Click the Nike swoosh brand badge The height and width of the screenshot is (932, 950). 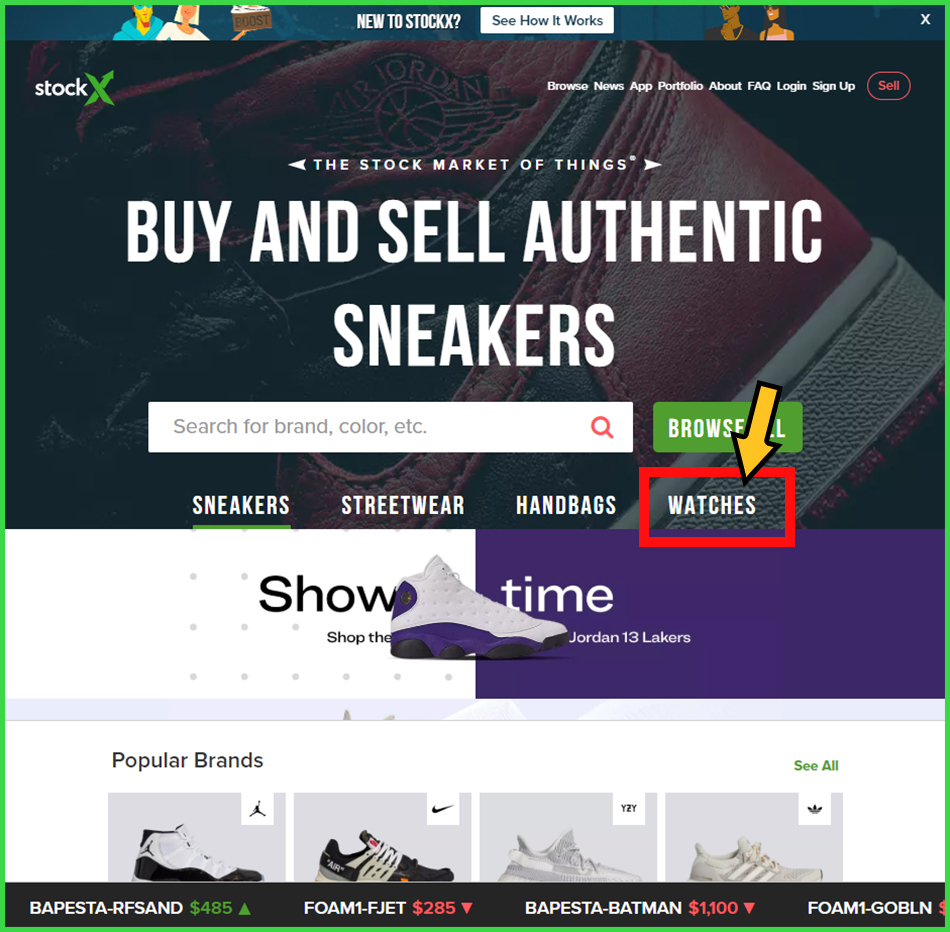click(443, 808)
